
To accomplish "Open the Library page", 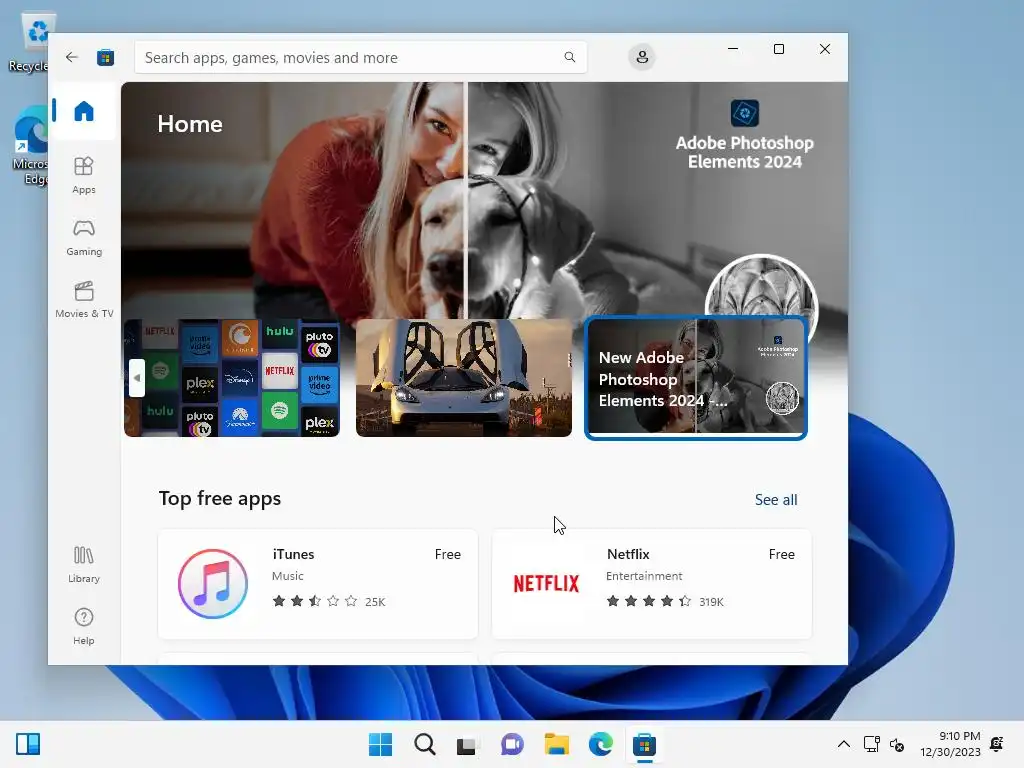I will (x=84, y=564).
